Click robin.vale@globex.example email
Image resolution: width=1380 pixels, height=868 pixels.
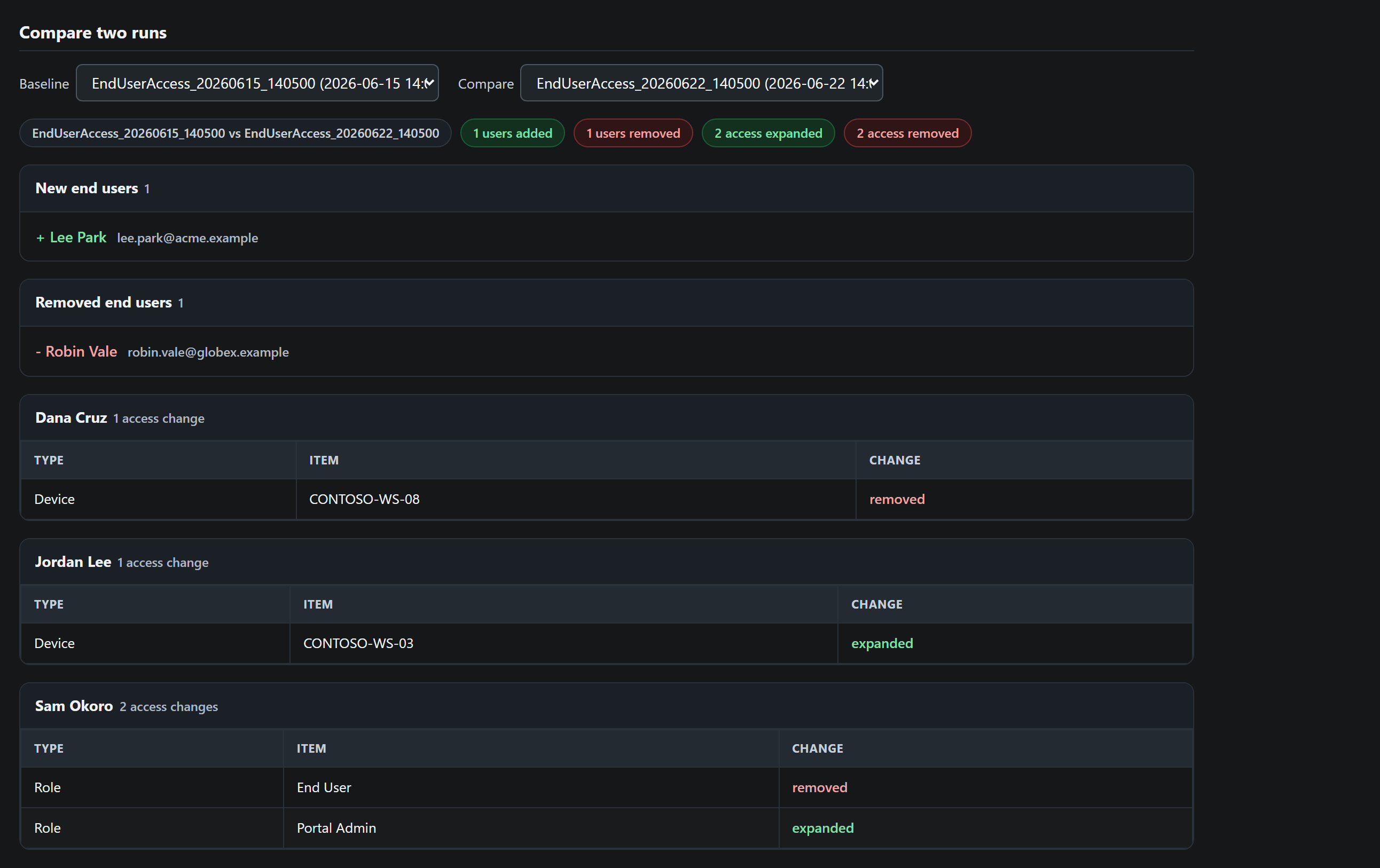point(208,352)
